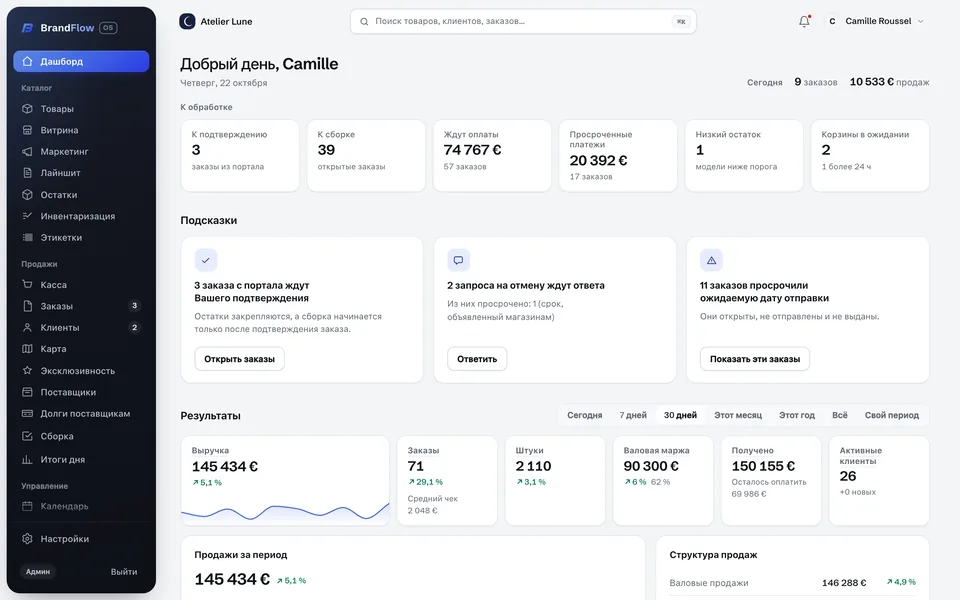Click the Открыть заказы button
Image resolution: width=960 pixels, height=600 pixels.
(x=239, y=359)
